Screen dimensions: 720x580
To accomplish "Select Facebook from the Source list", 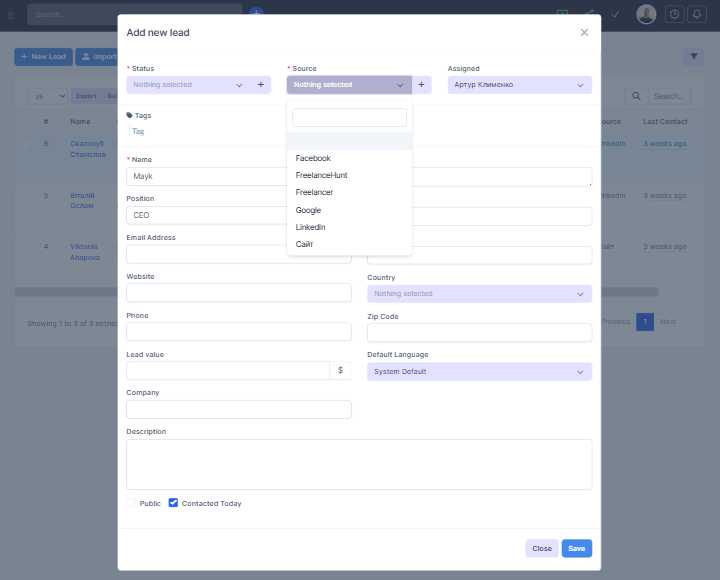I will click(x=313, y=158).
